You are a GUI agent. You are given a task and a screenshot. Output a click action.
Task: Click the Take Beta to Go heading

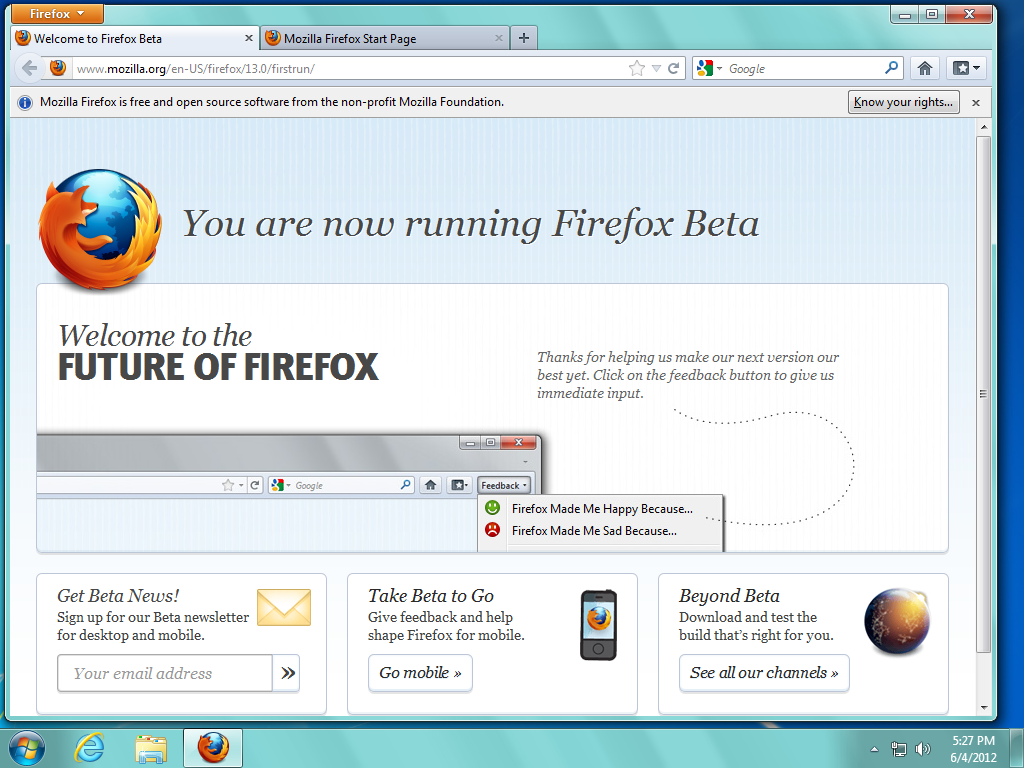click(x=431, y=596)
